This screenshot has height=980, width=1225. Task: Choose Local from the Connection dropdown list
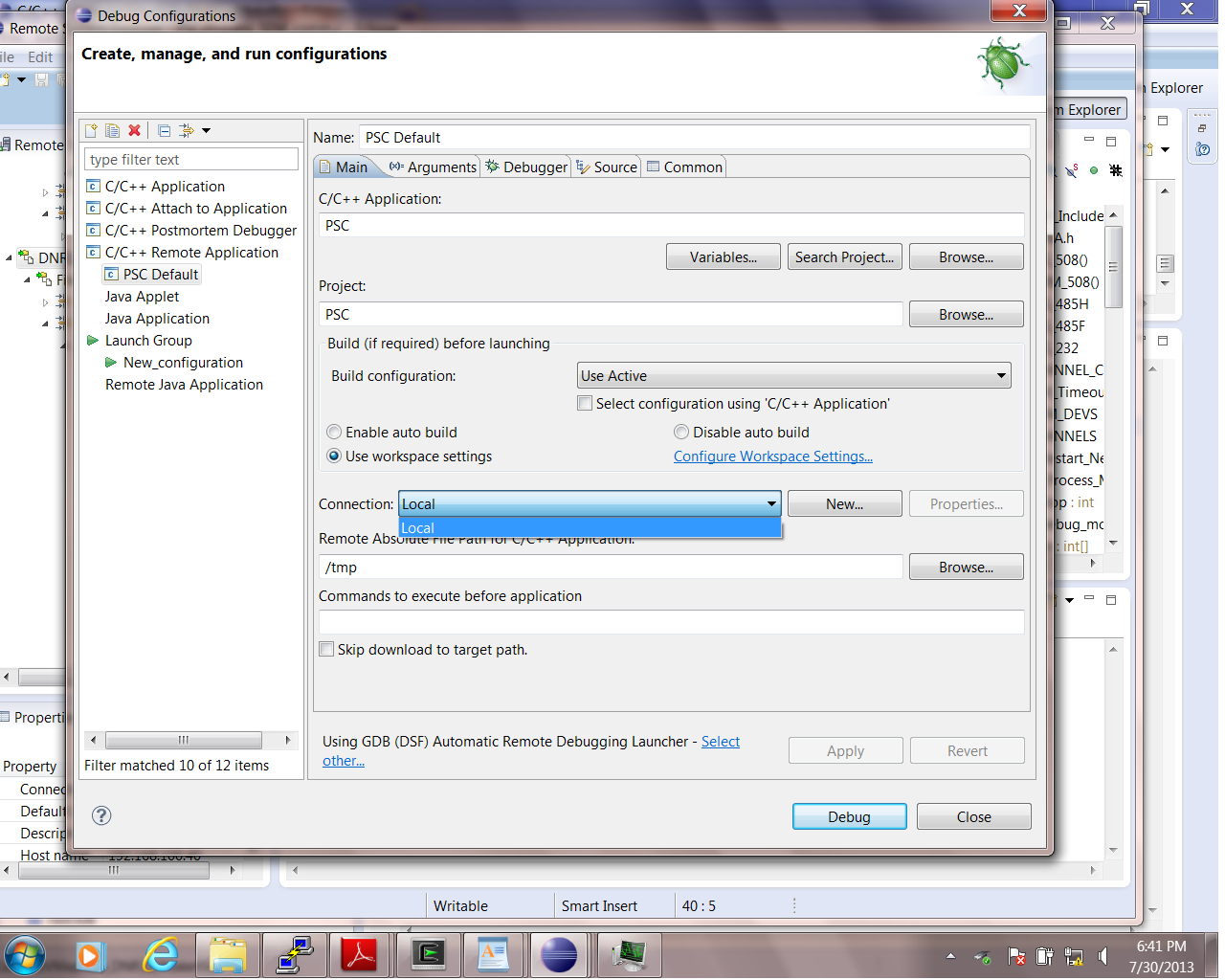coord(590,528)
